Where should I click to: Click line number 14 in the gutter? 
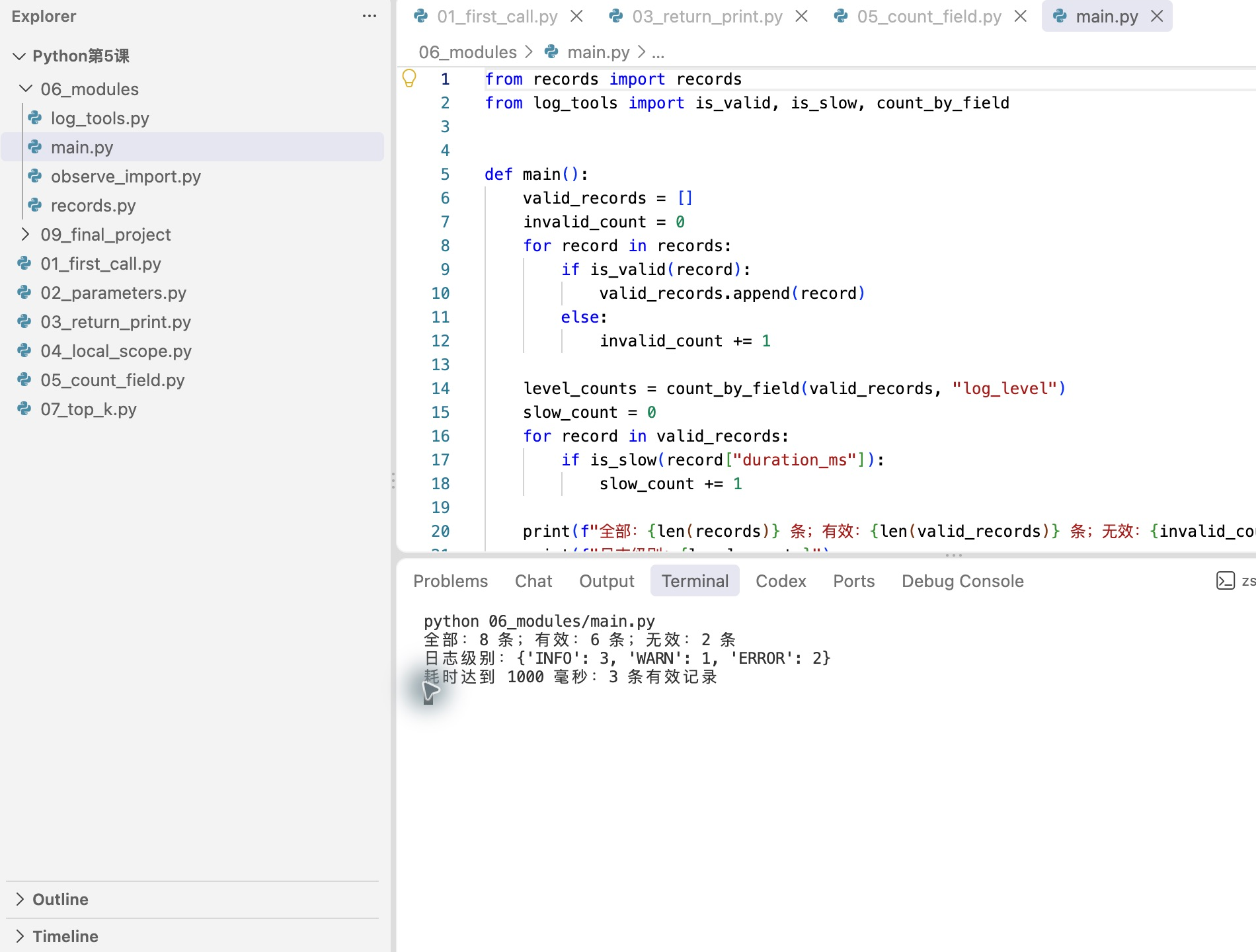click(x=440, y=388)
